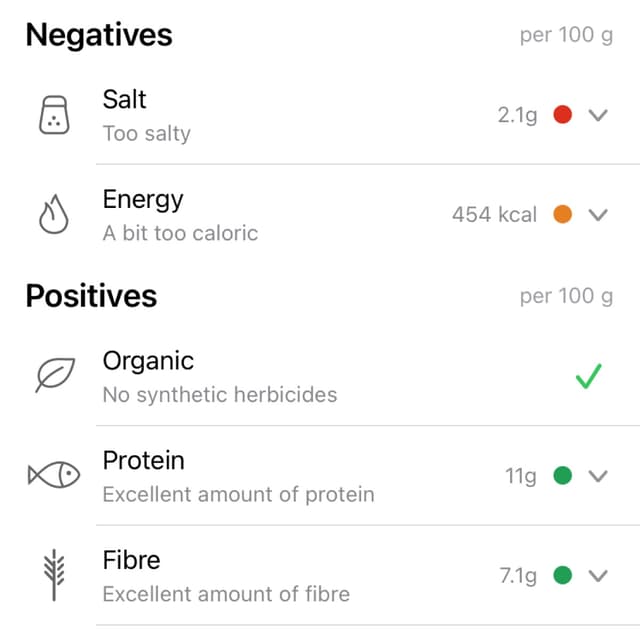The width and height of the screenshot is (640, 640).
Task: Expand the Fibre details chevron
Action: click(x=598, y=576)
